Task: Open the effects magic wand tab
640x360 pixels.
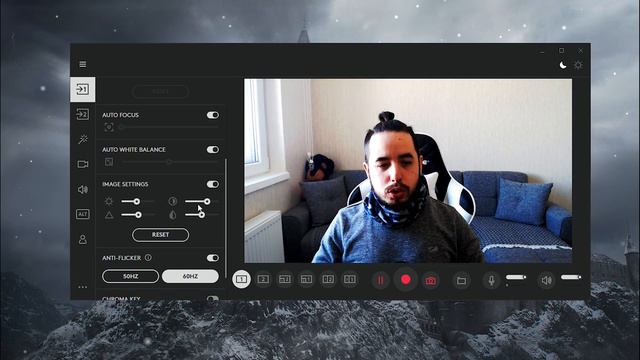Action: [x=83, y=139]
